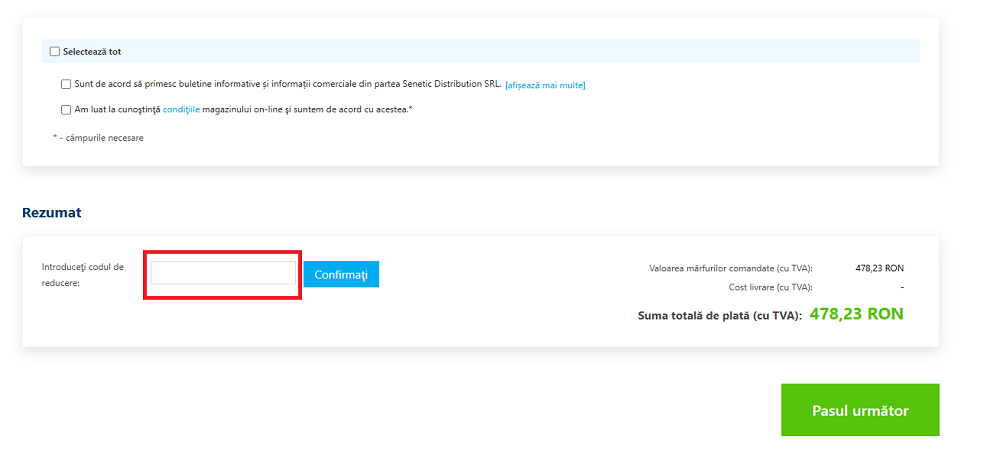
Task: Click the "Valoarea mărfurilor comandate" label
Action: point(730,268)
